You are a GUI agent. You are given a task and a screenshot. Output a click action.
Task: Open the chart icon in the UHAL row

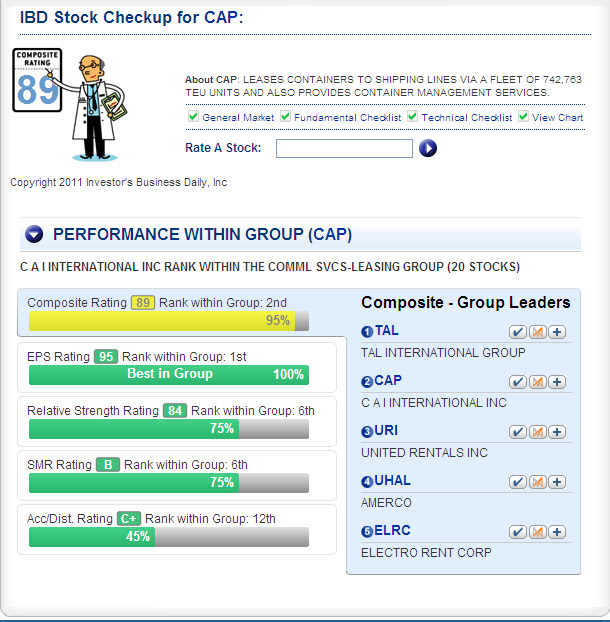[x=537, y=482]
